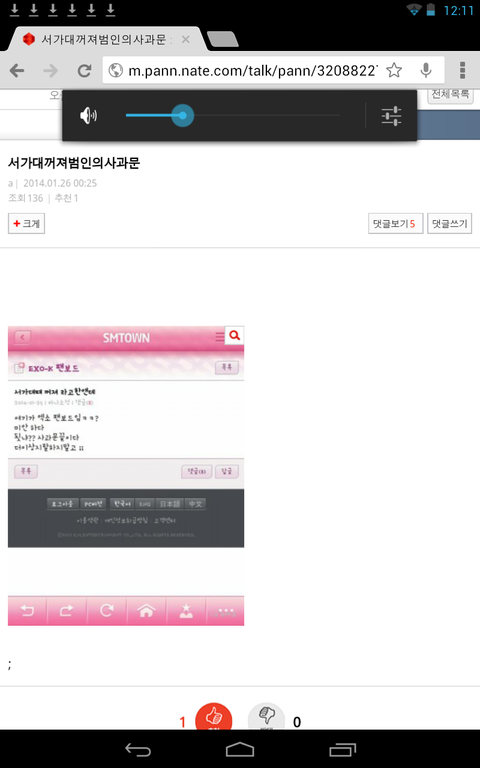Open a new empty tab
This screenshot has height=768, width=480.
pos(223,40)
